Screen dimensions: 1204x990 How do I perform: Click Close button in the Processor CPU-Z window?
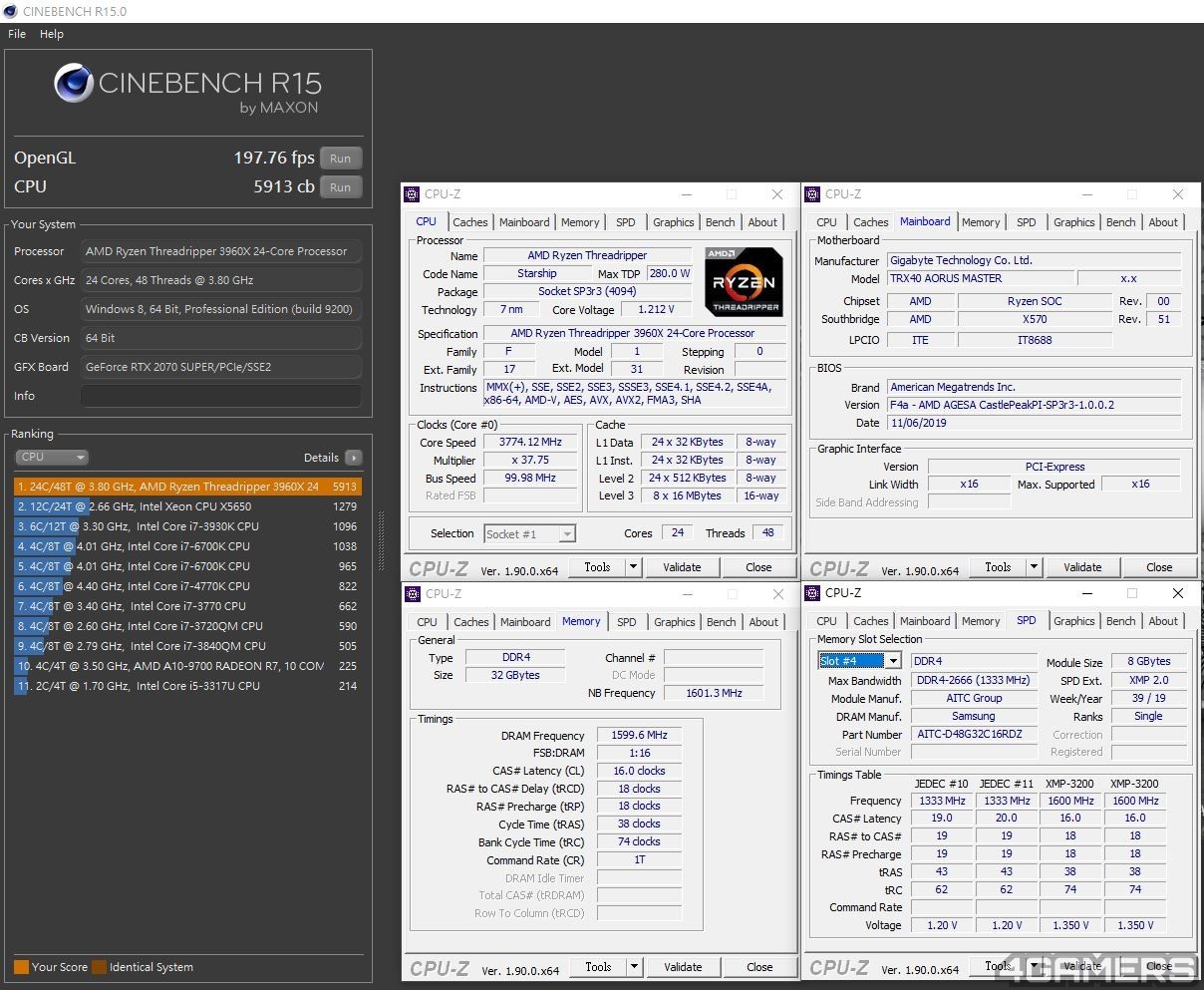click(x=758, y=567)
